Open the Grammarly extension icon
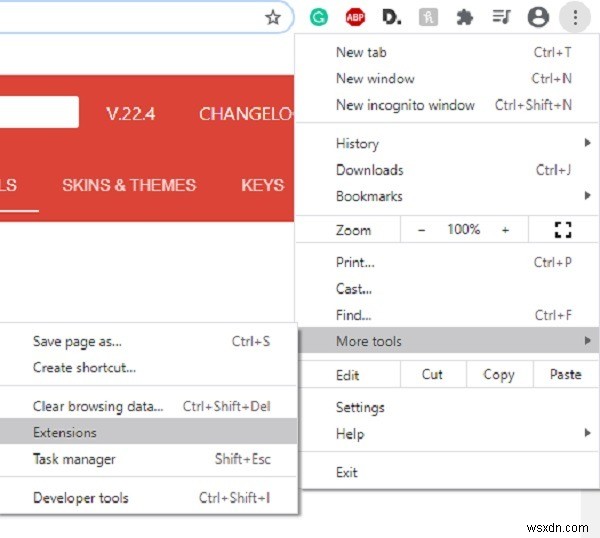The height and width of the screenshot is (538, 600). pyautogui.click(x=319, y=17)
